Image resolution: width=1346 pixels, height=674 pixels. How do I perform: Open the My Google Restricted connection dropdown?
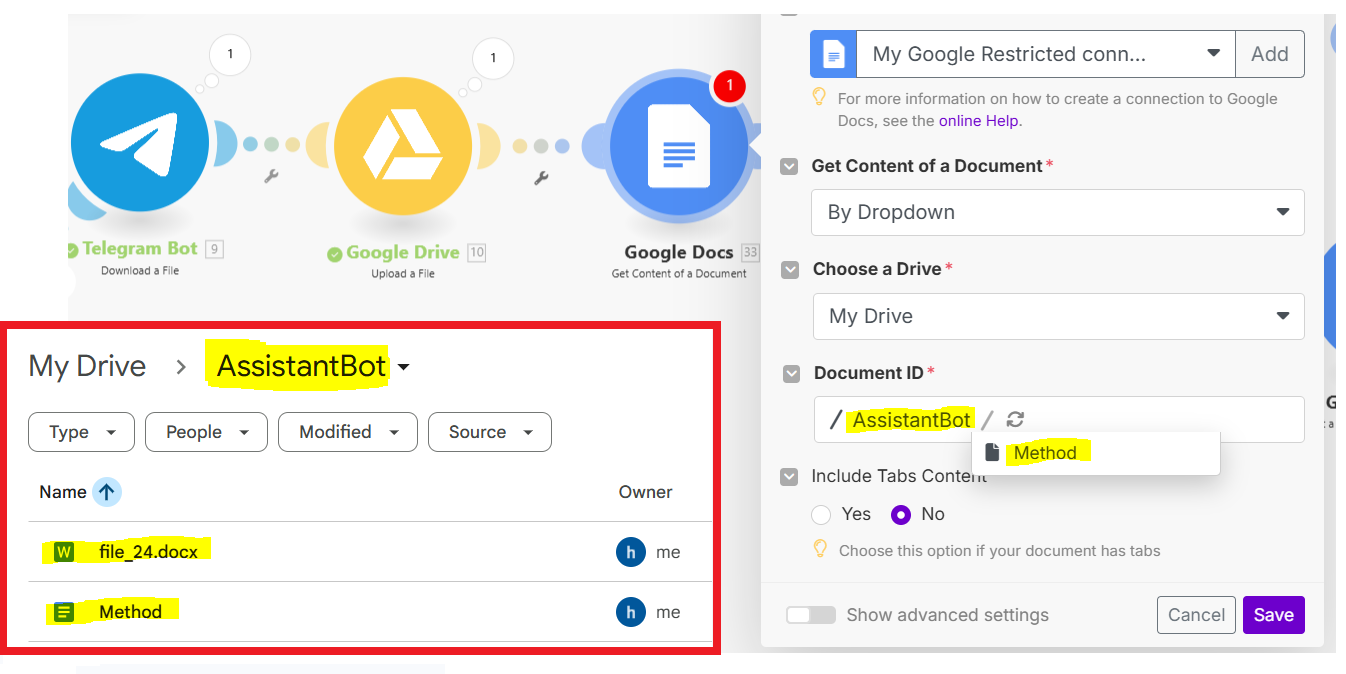click(x=1046, y=54)
